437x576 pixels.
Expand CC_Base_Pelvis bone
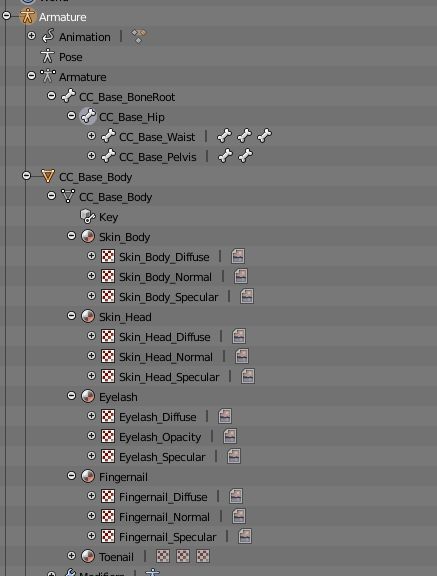tap(91, 156)
